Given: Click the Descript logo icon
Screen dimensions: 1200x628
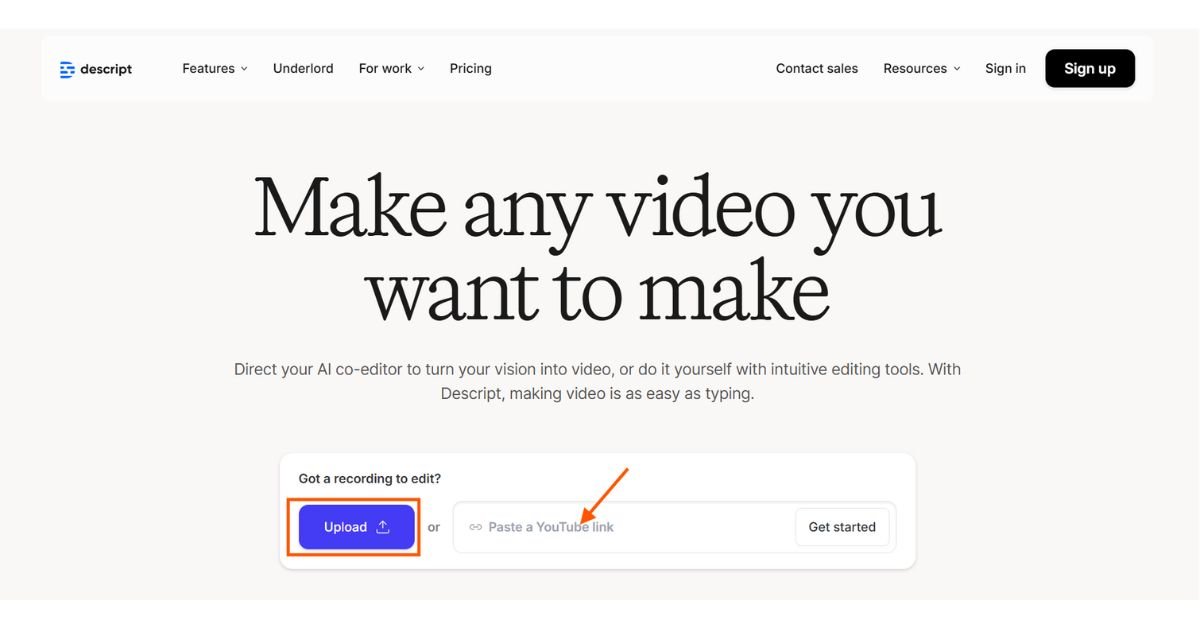Looking at the screenshot, I should point(67,69).
